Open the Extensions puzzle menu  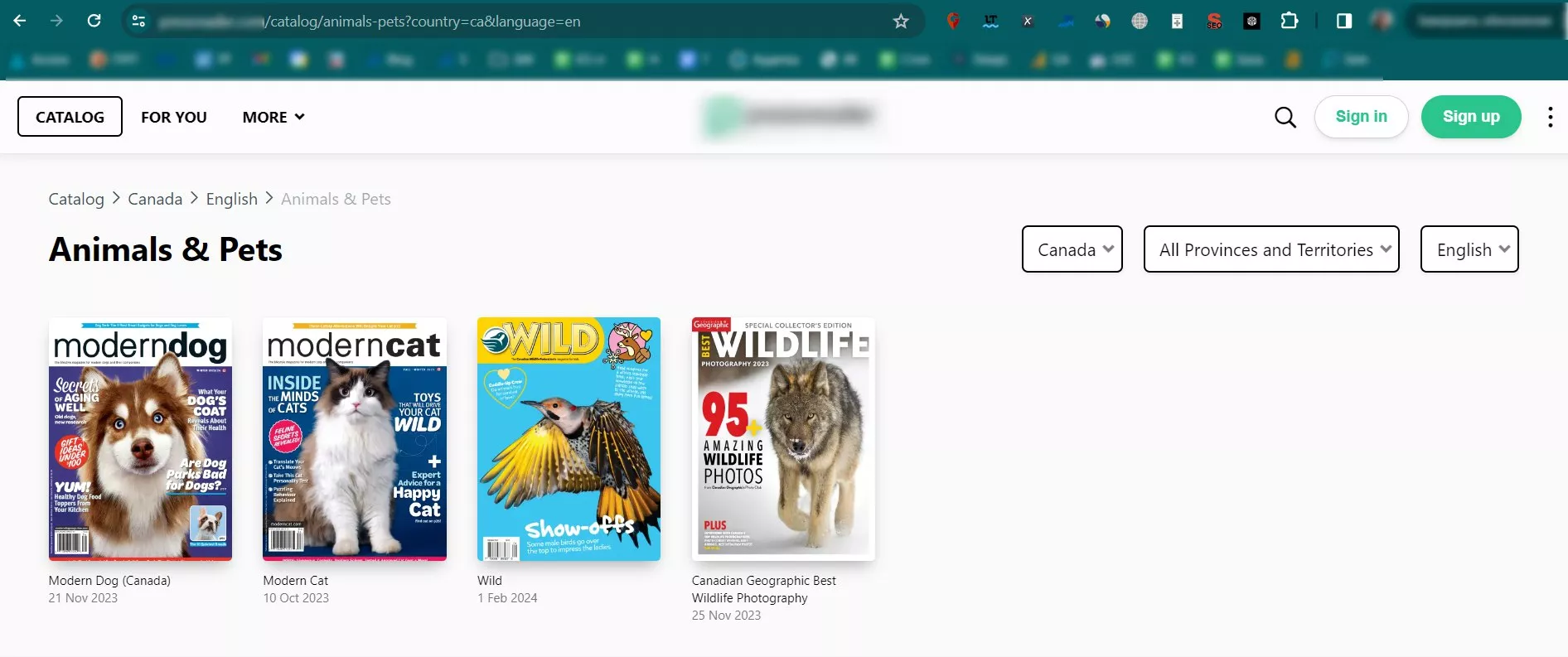[1290, 21]
